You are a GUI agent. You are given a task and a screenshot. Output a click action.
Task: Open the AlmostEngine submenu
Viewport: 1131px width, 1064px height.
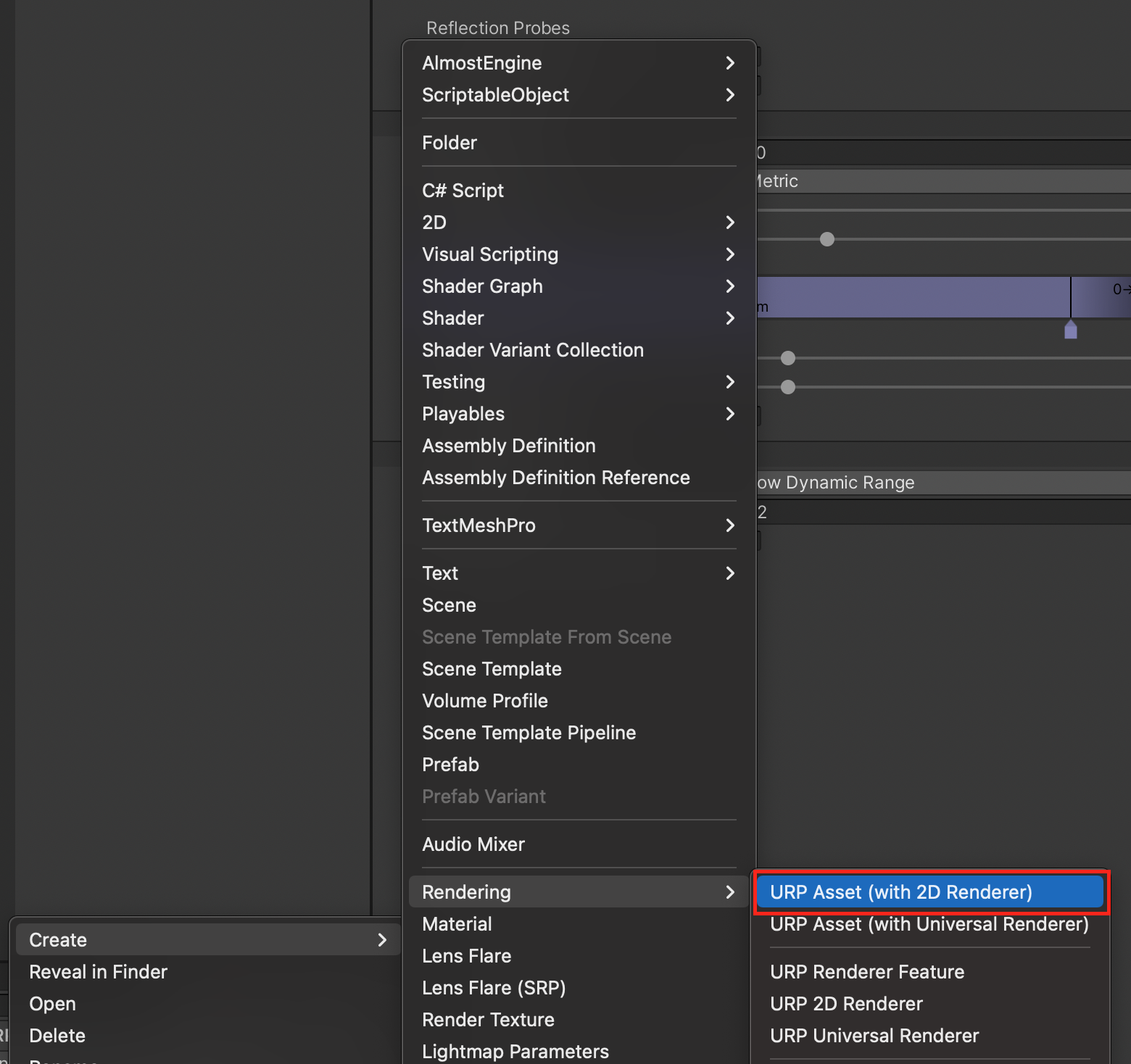pos(579,63)
